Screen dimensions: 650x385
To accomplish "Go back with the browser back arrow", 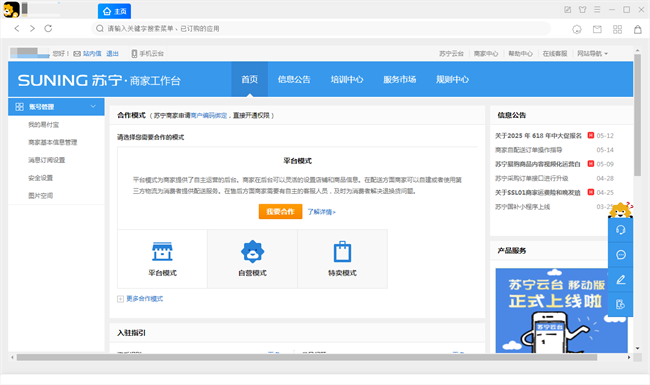I will [17, 29].
